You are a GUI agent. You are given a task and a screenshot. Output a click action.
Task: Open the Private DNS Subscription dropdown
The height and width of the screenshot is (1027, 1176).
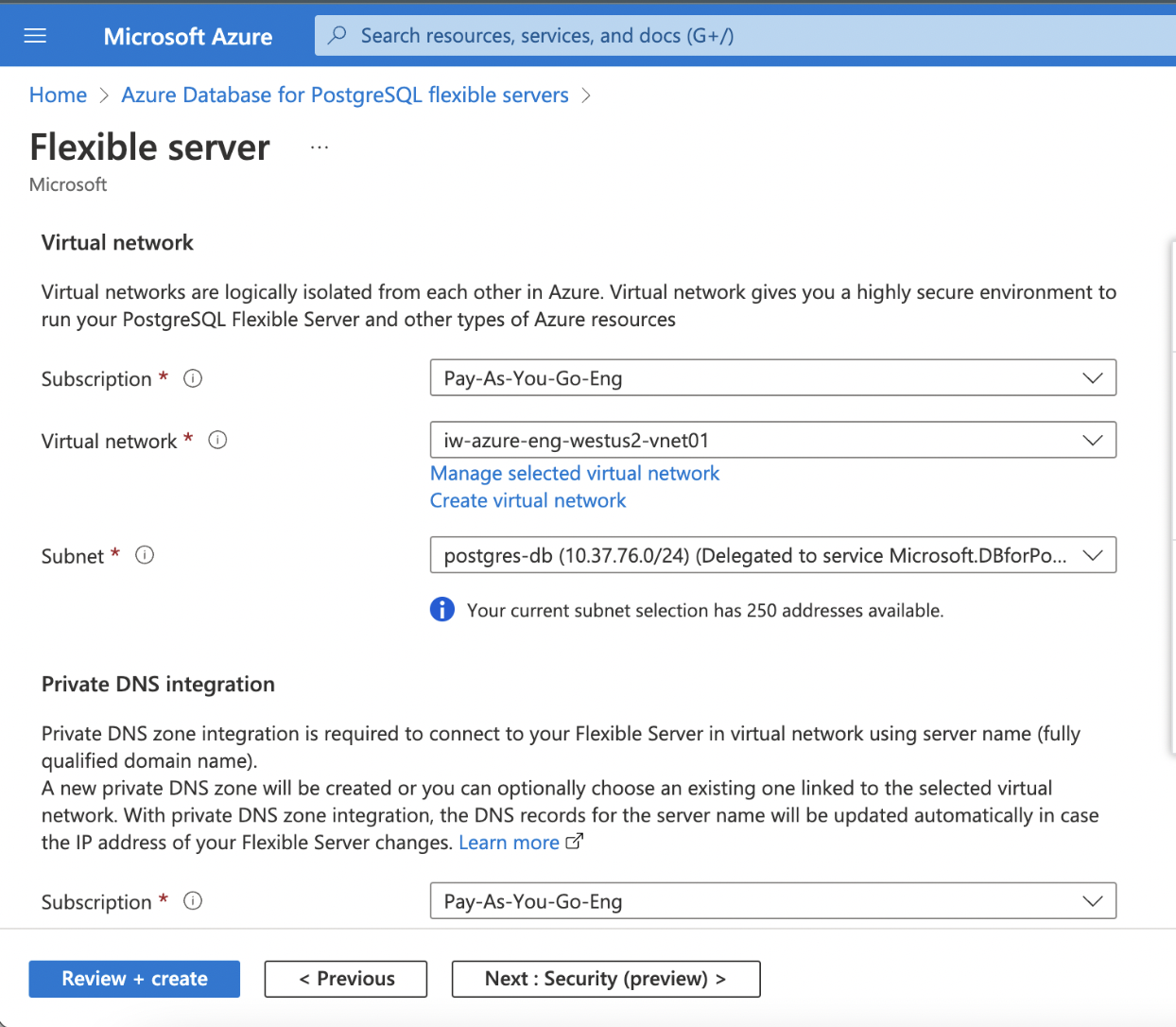coord(773,901)
